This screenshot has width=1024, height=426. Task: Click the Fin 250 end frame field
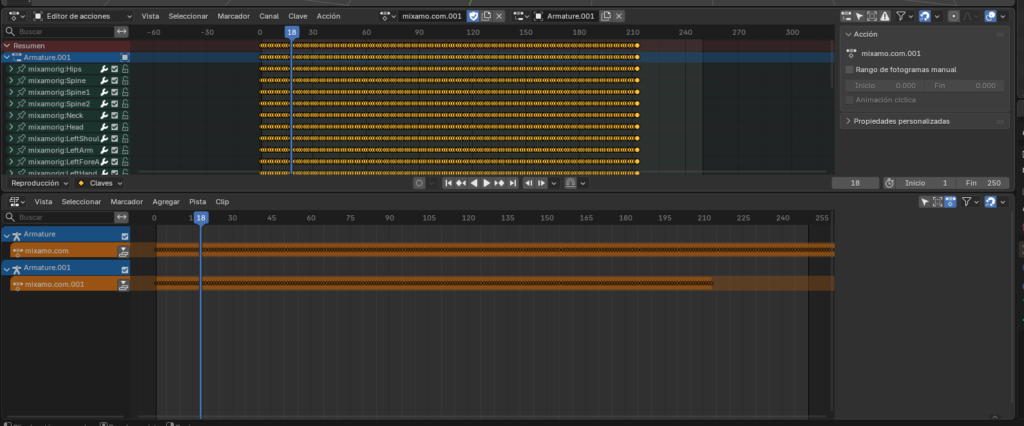[x=982, y=183]
